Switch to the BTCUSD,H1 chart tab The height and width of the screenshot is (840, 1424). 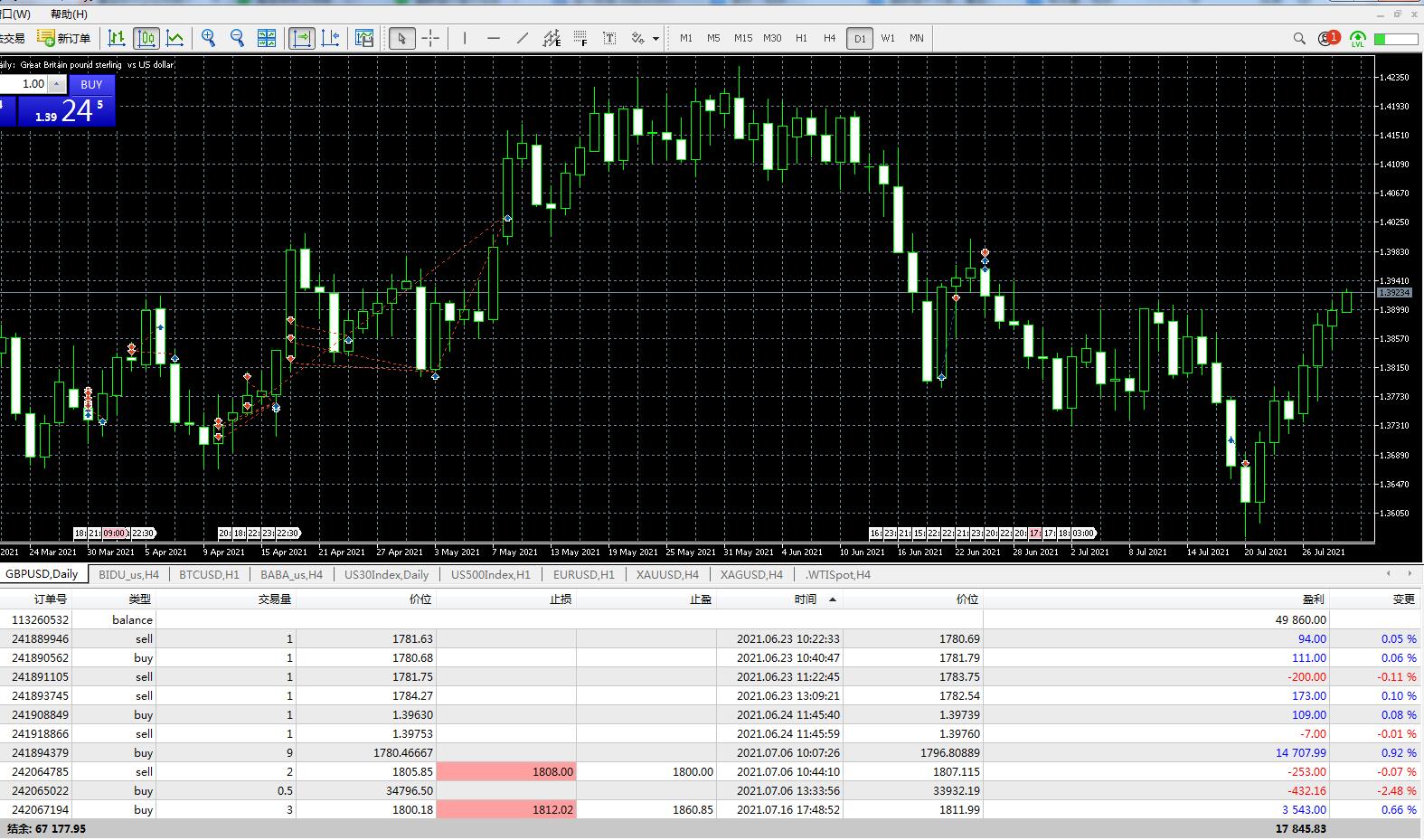coord(210,574)
